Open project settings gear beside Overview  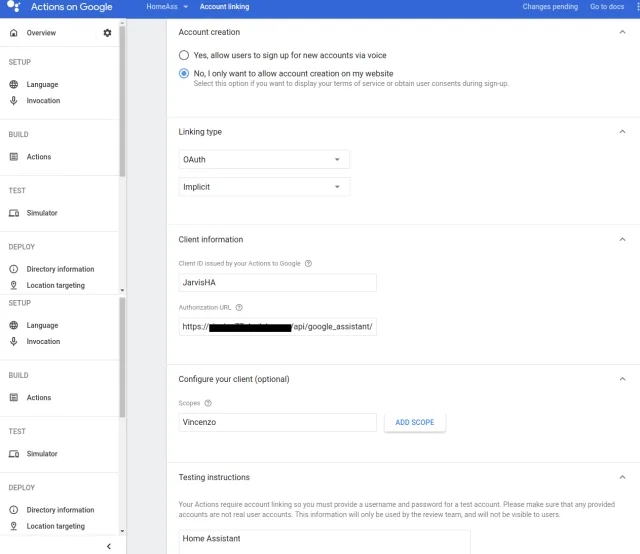tap(107, 33)
